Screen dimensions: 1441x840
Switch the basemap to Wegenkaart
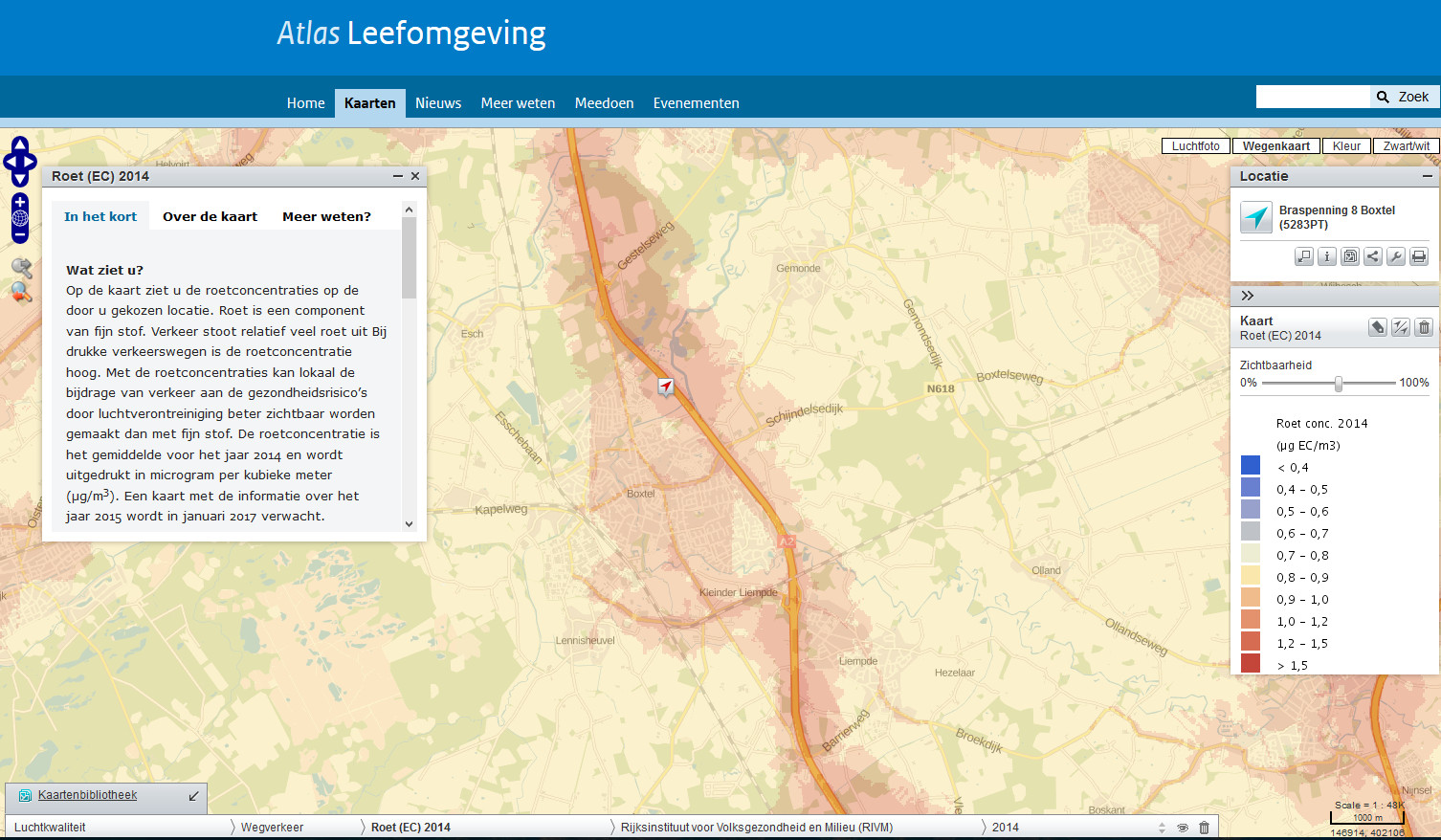click(x=1276, y=146)
